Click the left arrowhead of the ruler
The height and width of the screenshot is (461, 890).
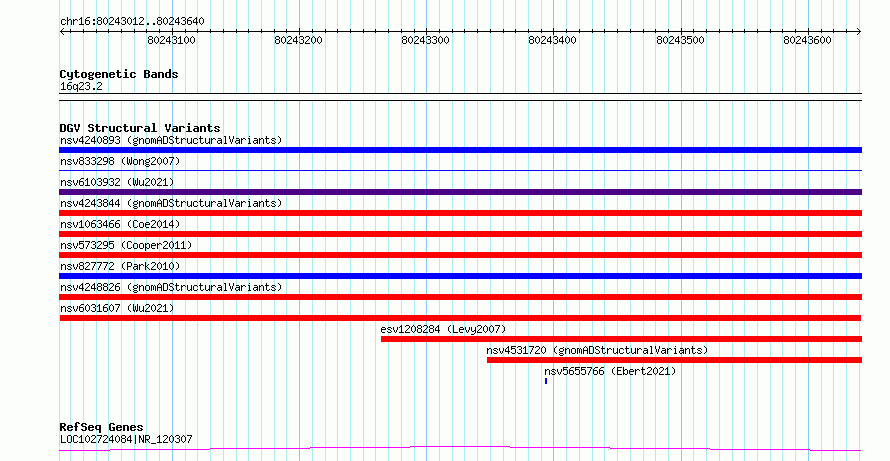[62, 32]
